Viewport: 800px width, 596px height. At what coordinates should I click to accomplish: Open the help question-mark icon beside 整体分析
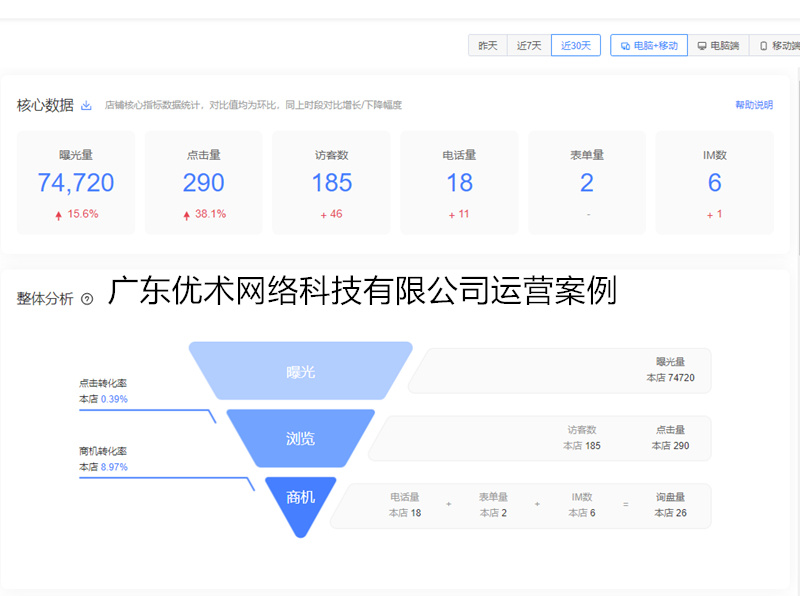pos(87,299)
